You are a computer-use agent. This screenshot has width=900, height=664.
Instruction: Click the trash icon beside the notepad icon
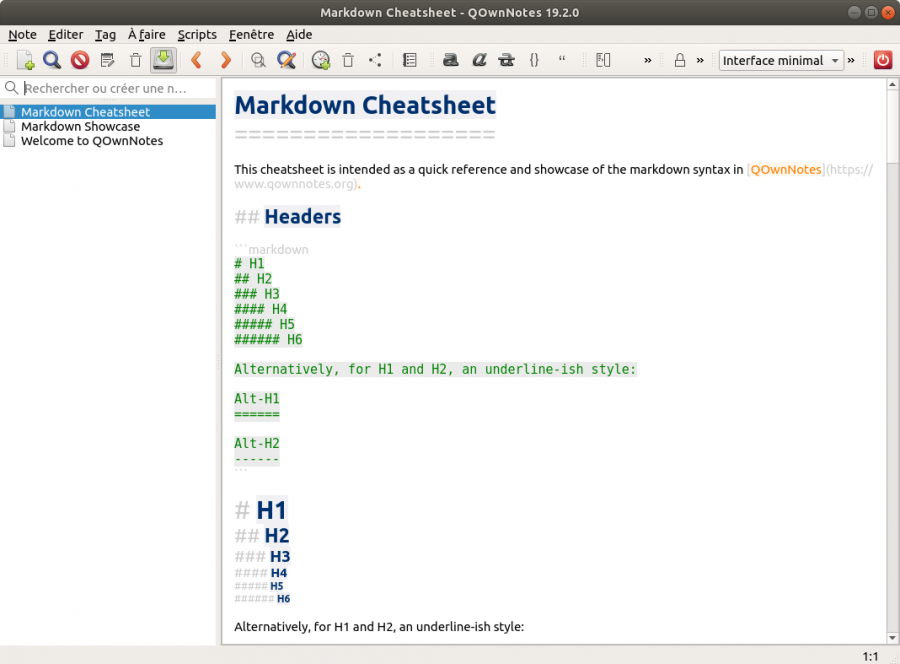(x=135, y=60)
